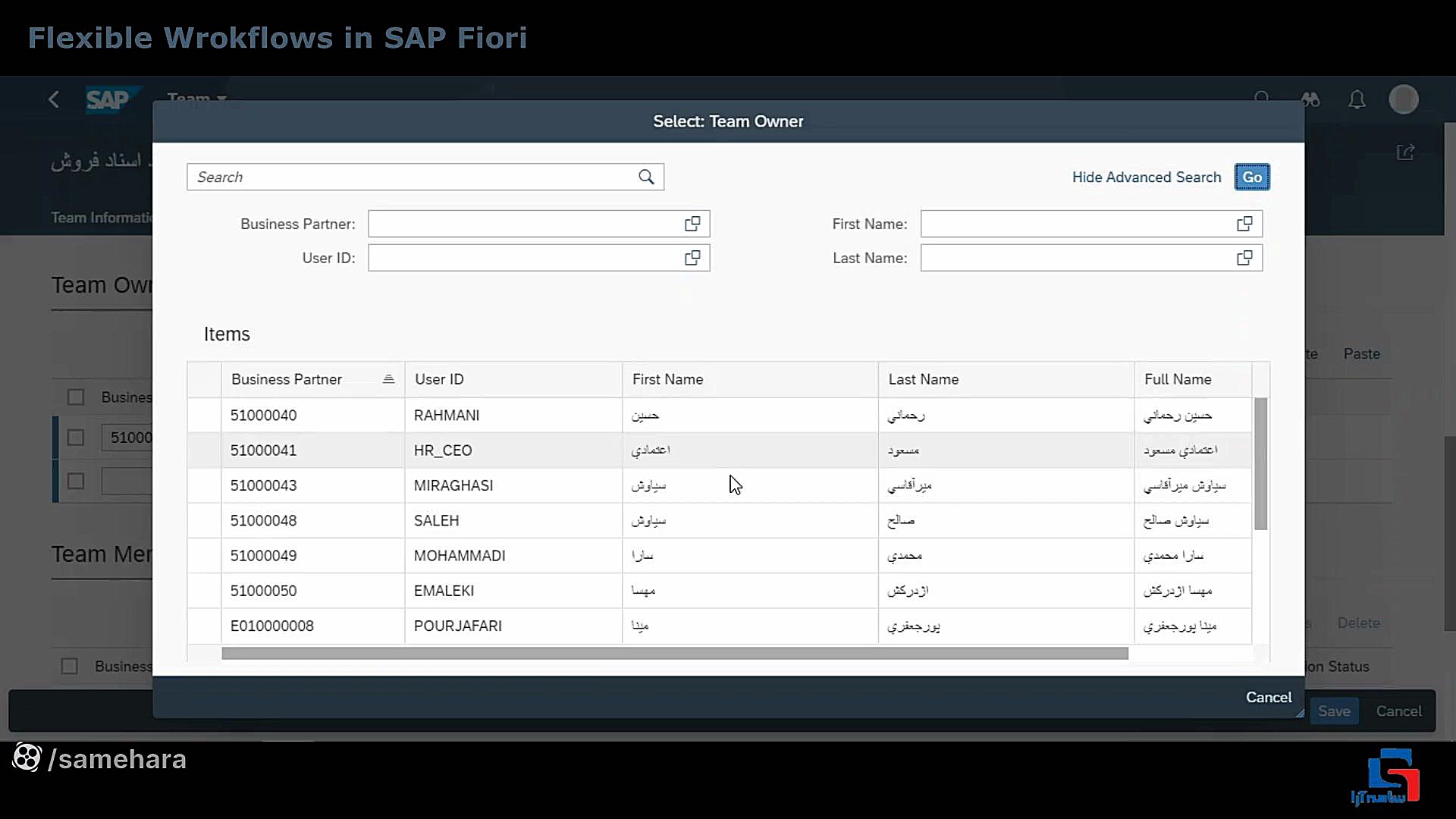Image resolution: width=1456 pixels, height=819 pixels.
Task: Tick the empty second team owner row checkbox
Action: pos(76,482)
